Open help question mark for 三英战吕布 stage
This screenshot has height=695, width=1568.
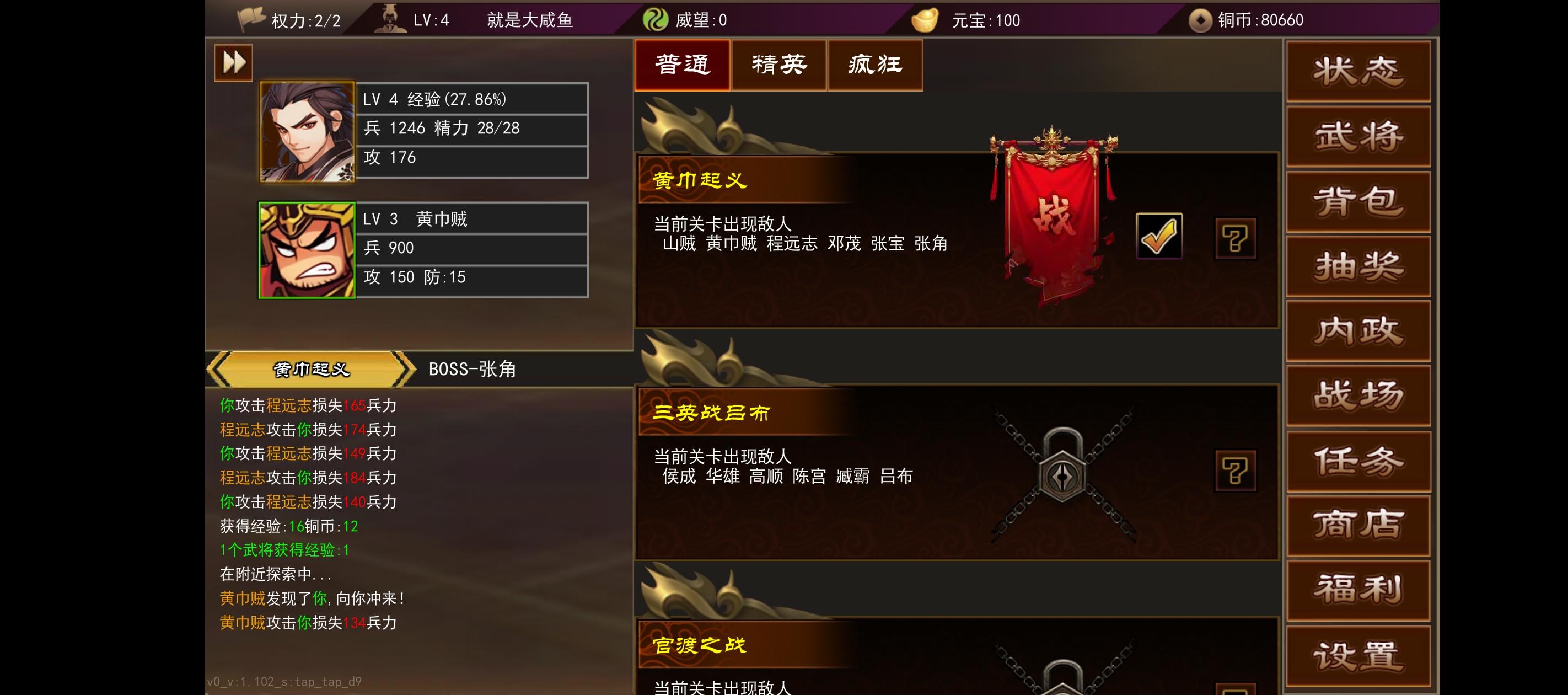[1235, 471]
